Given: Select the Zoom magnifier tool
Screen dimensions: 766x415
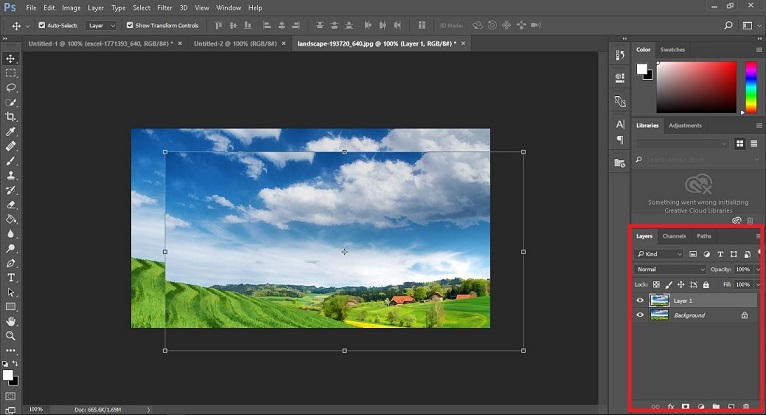Looking at the screenshot, I should click(x=11, y=336).
